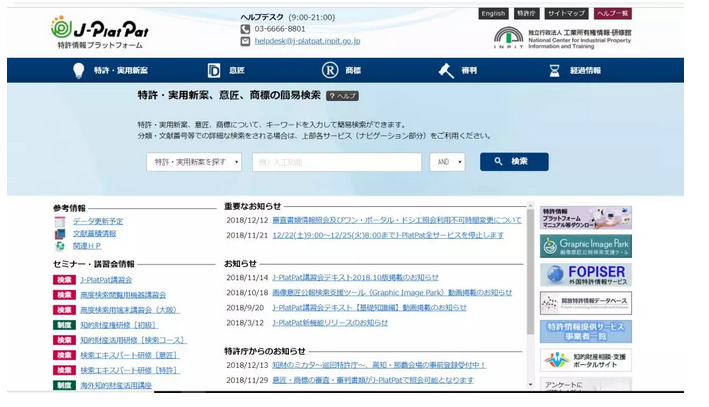Click the helpdesk phone icon
This screenshot has height=407, width=709.
click(245, 29)
